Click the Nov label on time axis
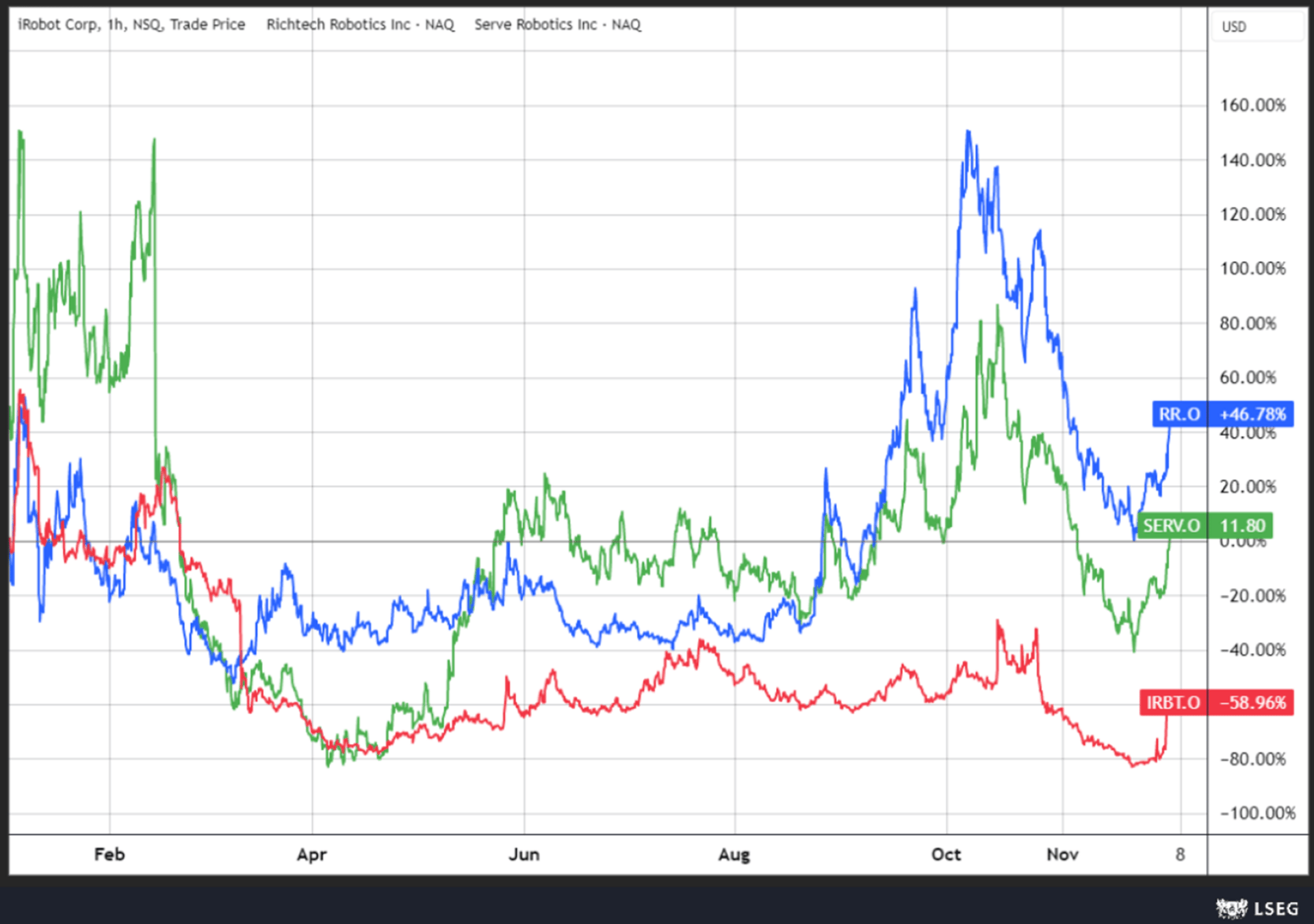The width and height of the screenshot is (1314, 924). 1063,854
